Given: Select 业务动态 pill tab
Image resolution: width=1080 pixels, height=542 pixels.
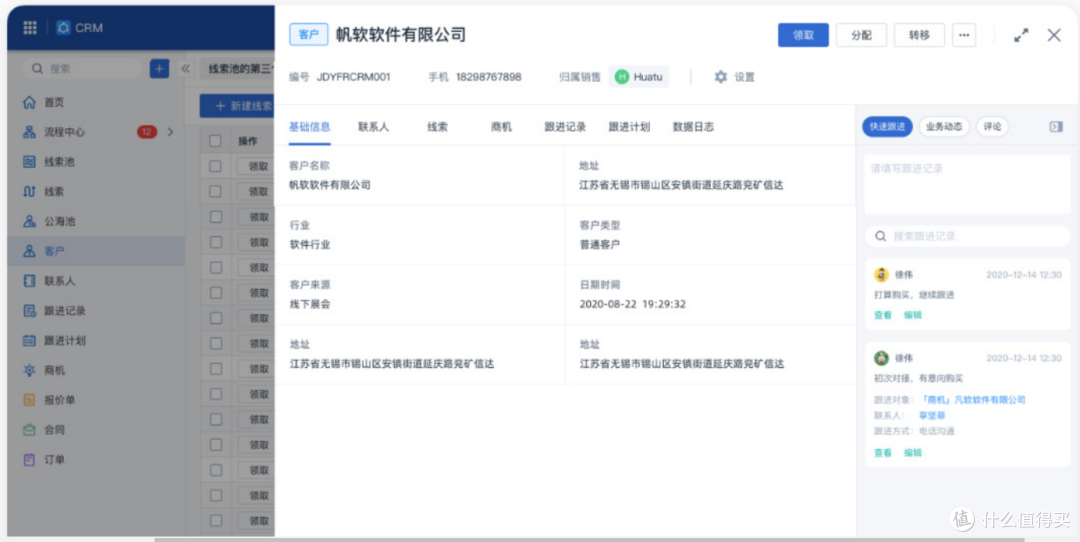Looking at the screenshot, I should (944, 127).
